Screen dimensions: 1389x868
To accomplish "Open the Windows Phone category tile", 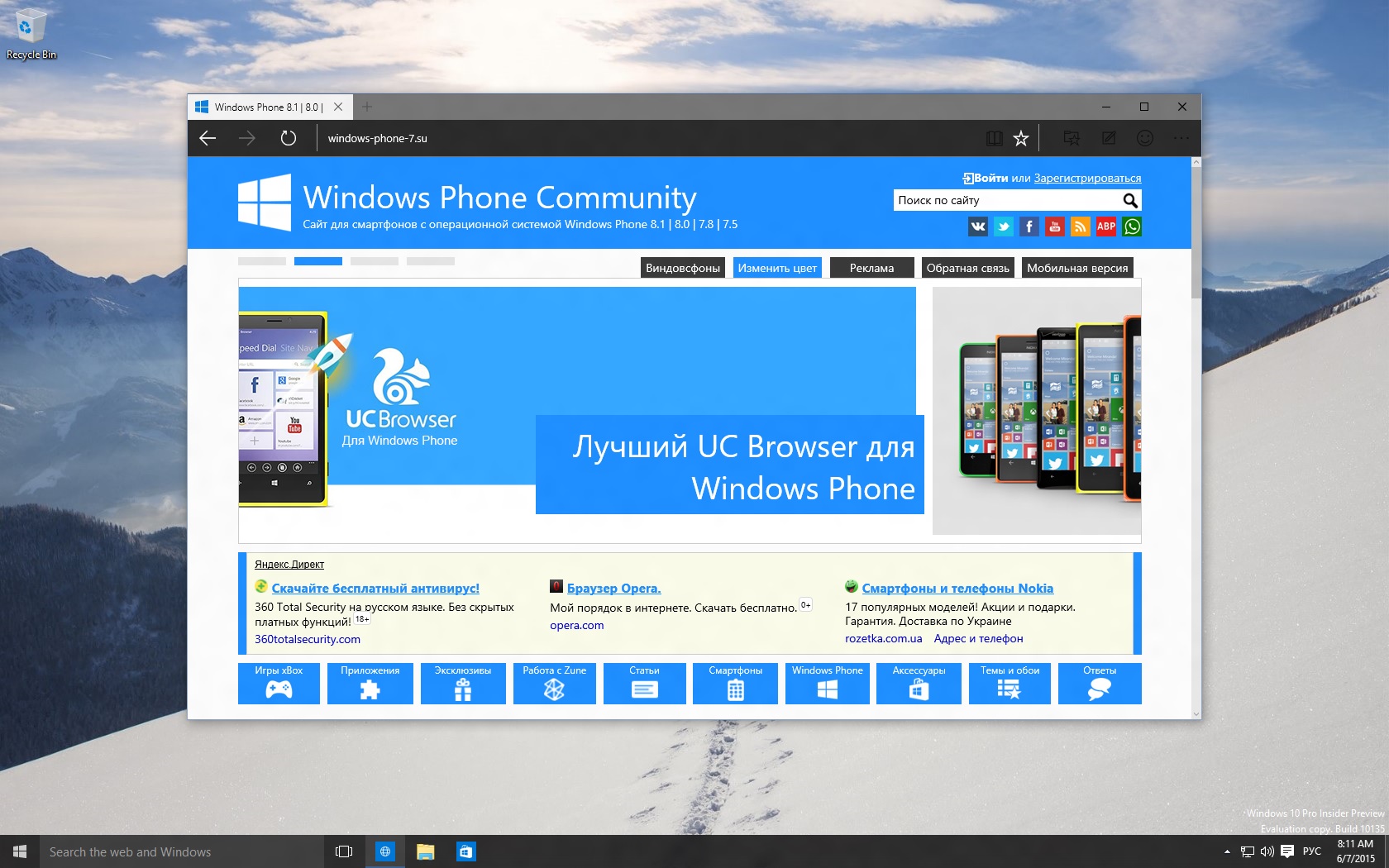I will 827,684.
